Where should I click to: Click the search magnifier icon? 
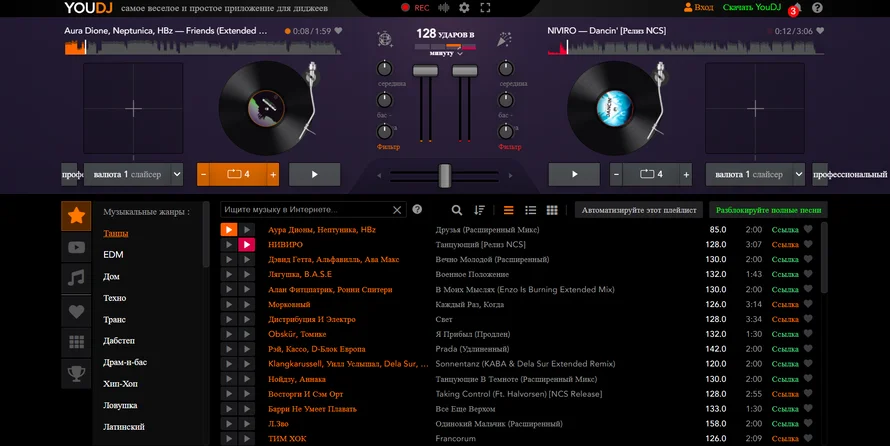(x=456, y=210)
